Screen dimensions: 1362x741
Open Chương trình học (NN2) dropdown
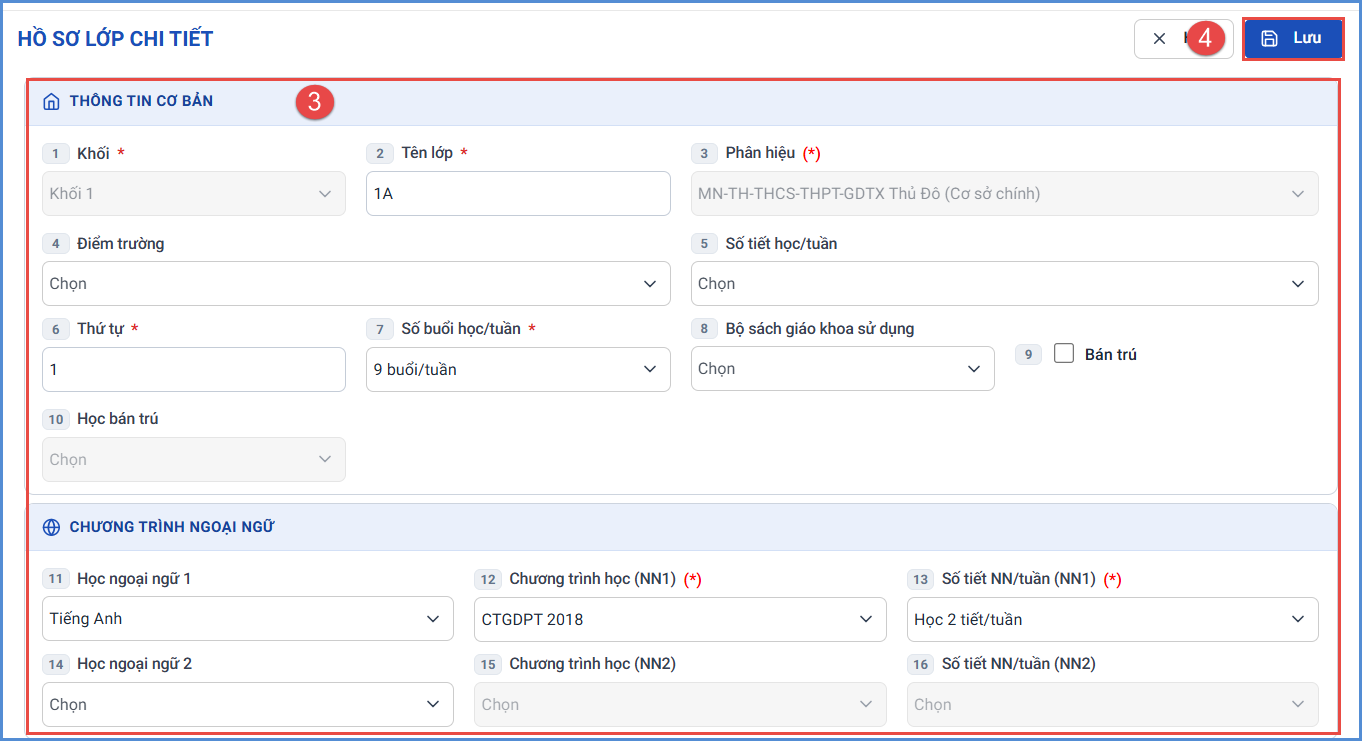coord(680,704)
